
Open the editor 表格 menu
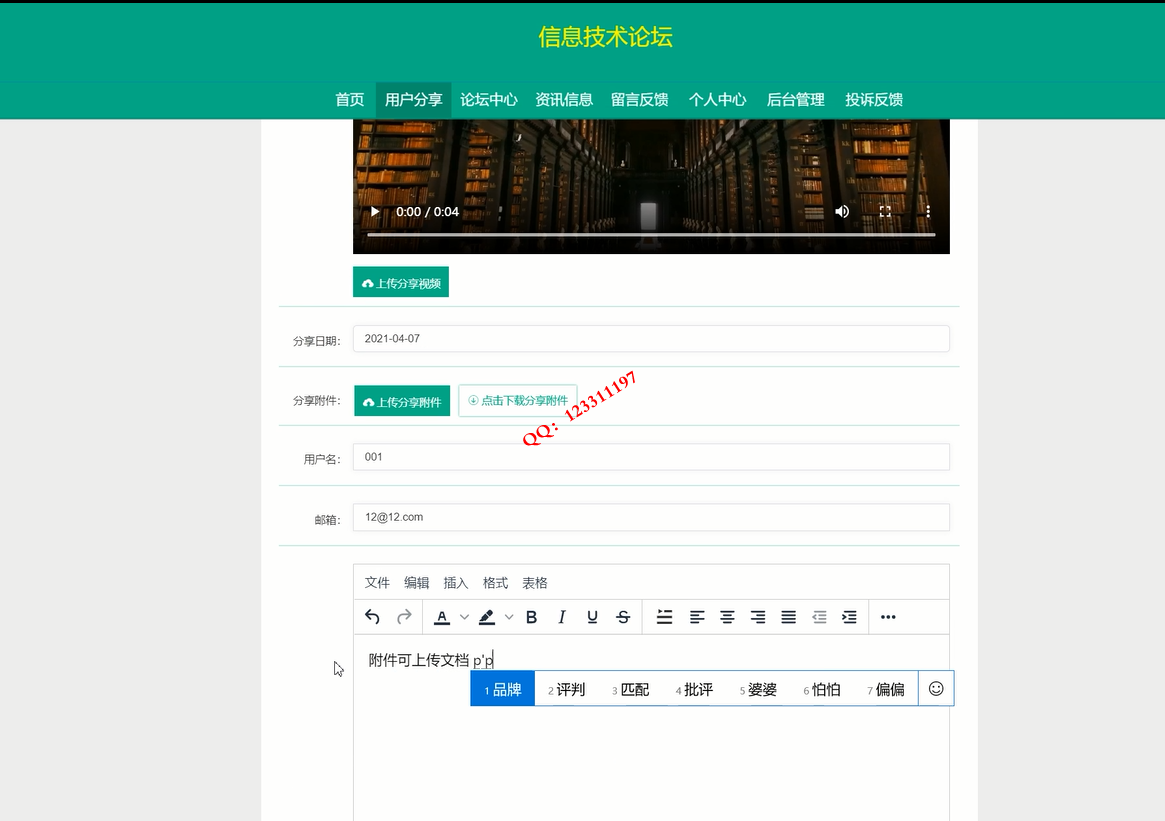point(535,583)
